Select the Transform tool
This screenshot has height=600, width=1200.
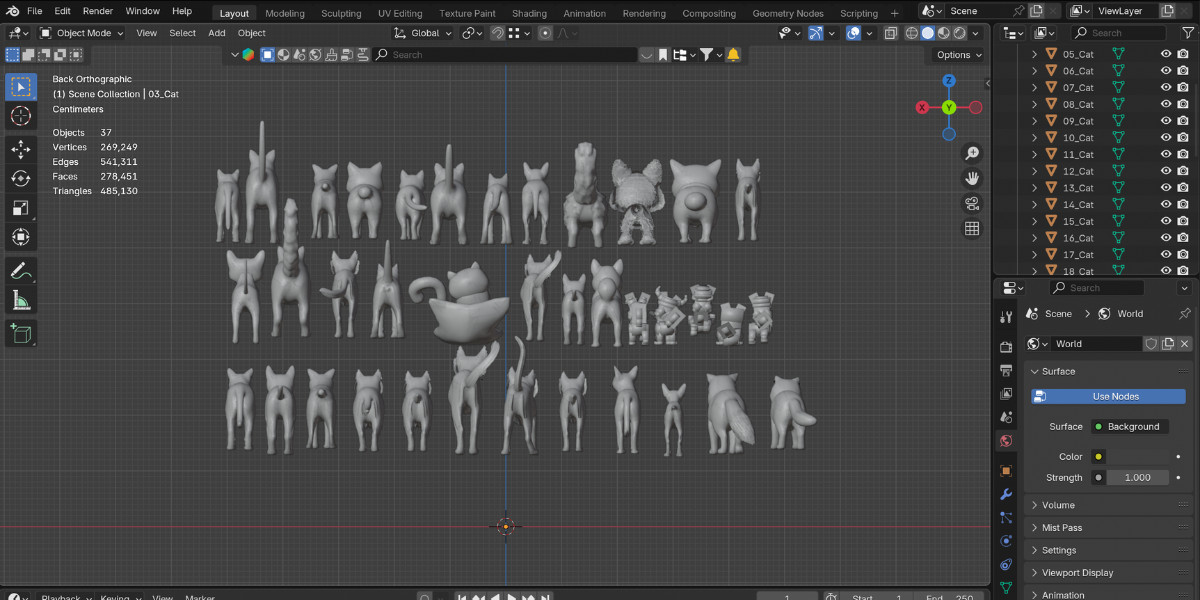(x=21, y=237)
